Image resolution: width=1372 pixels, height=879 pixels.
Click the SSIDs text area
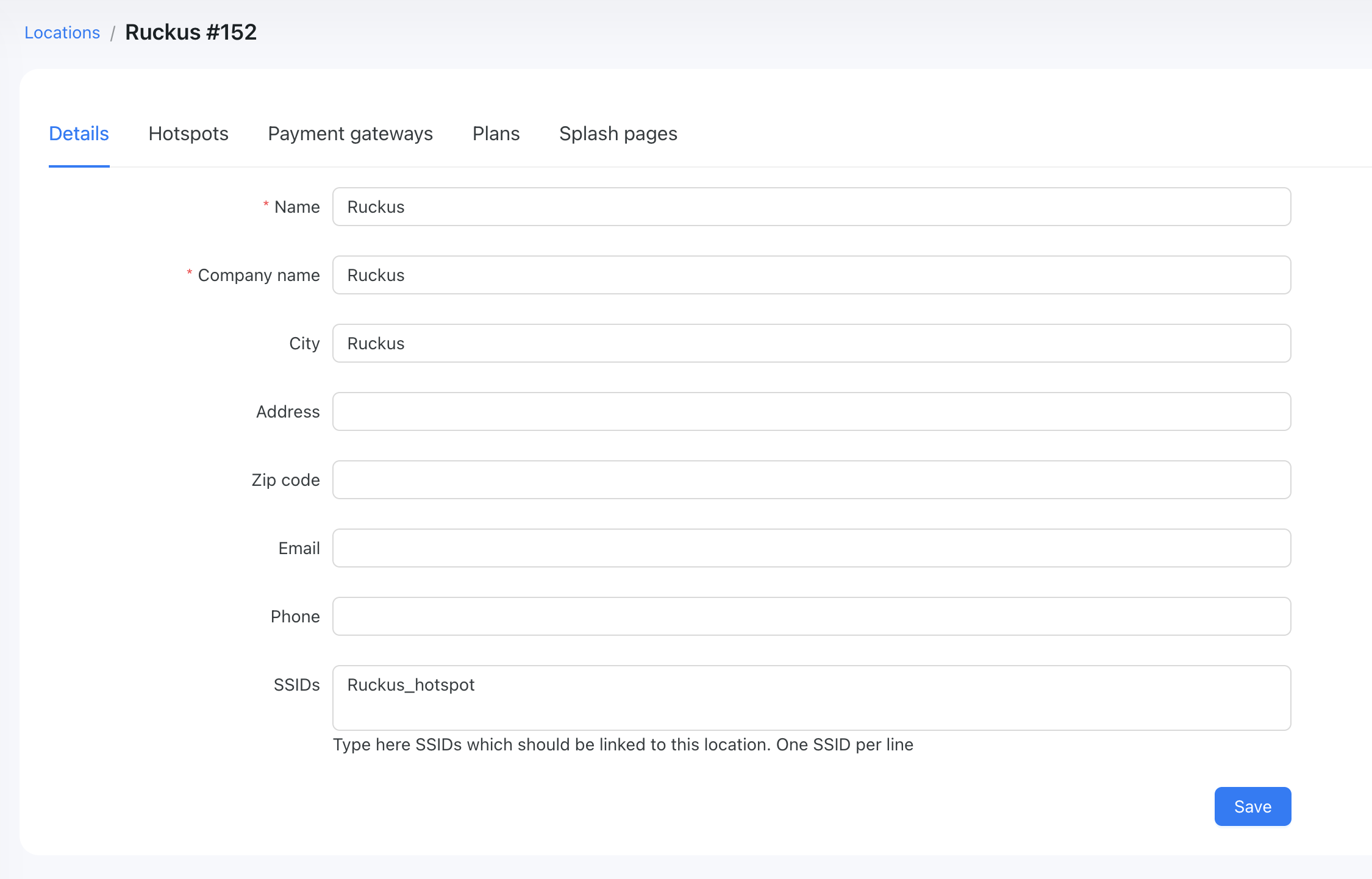812,698
